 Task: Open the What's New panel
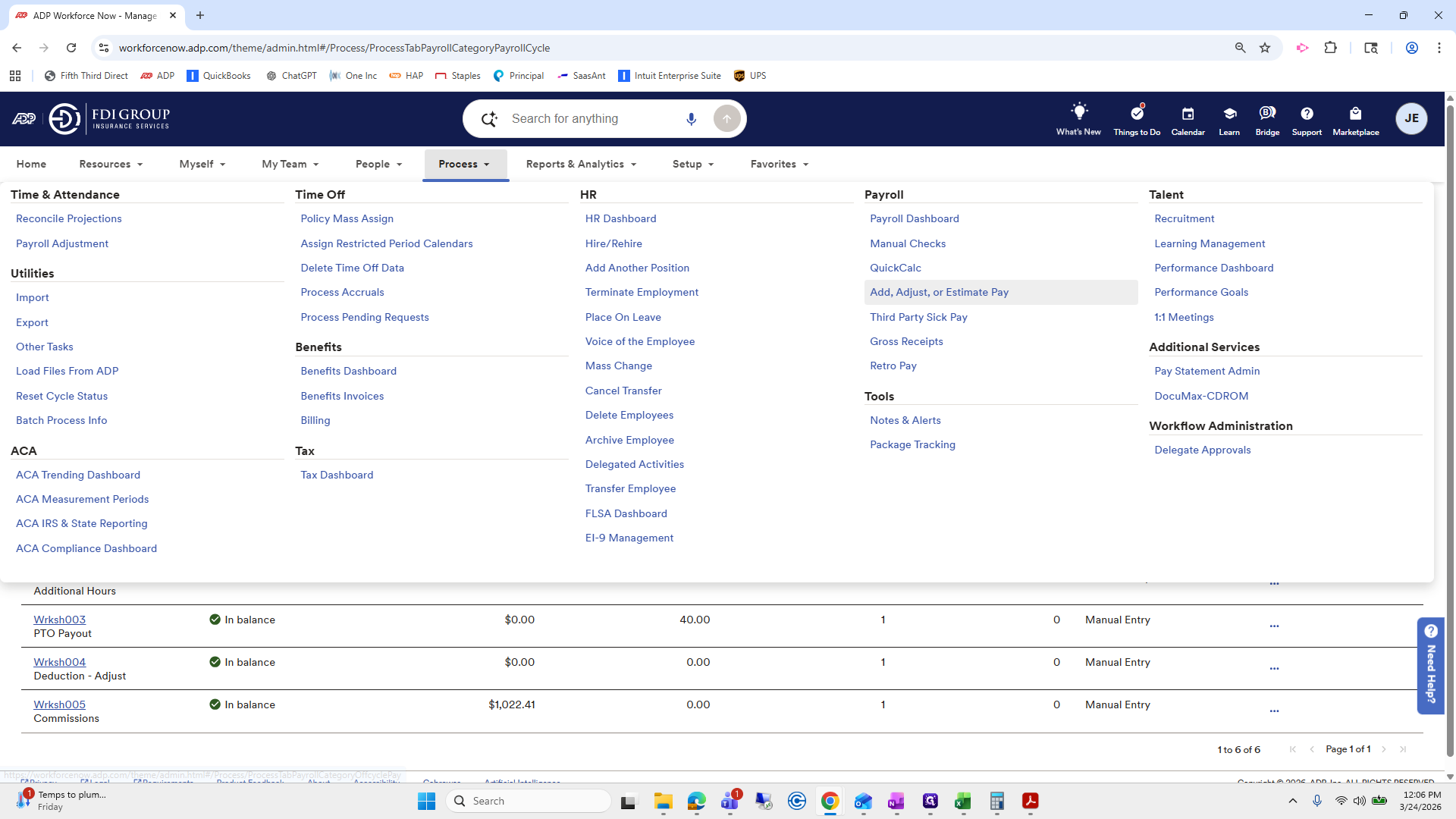1078,118
